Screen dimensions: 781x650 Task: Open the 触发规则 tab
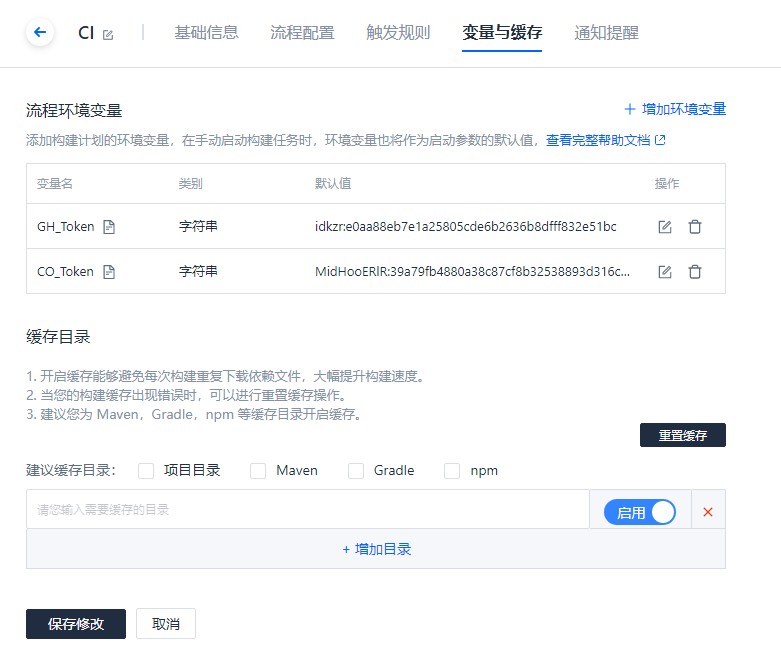[x=398, y=33]
